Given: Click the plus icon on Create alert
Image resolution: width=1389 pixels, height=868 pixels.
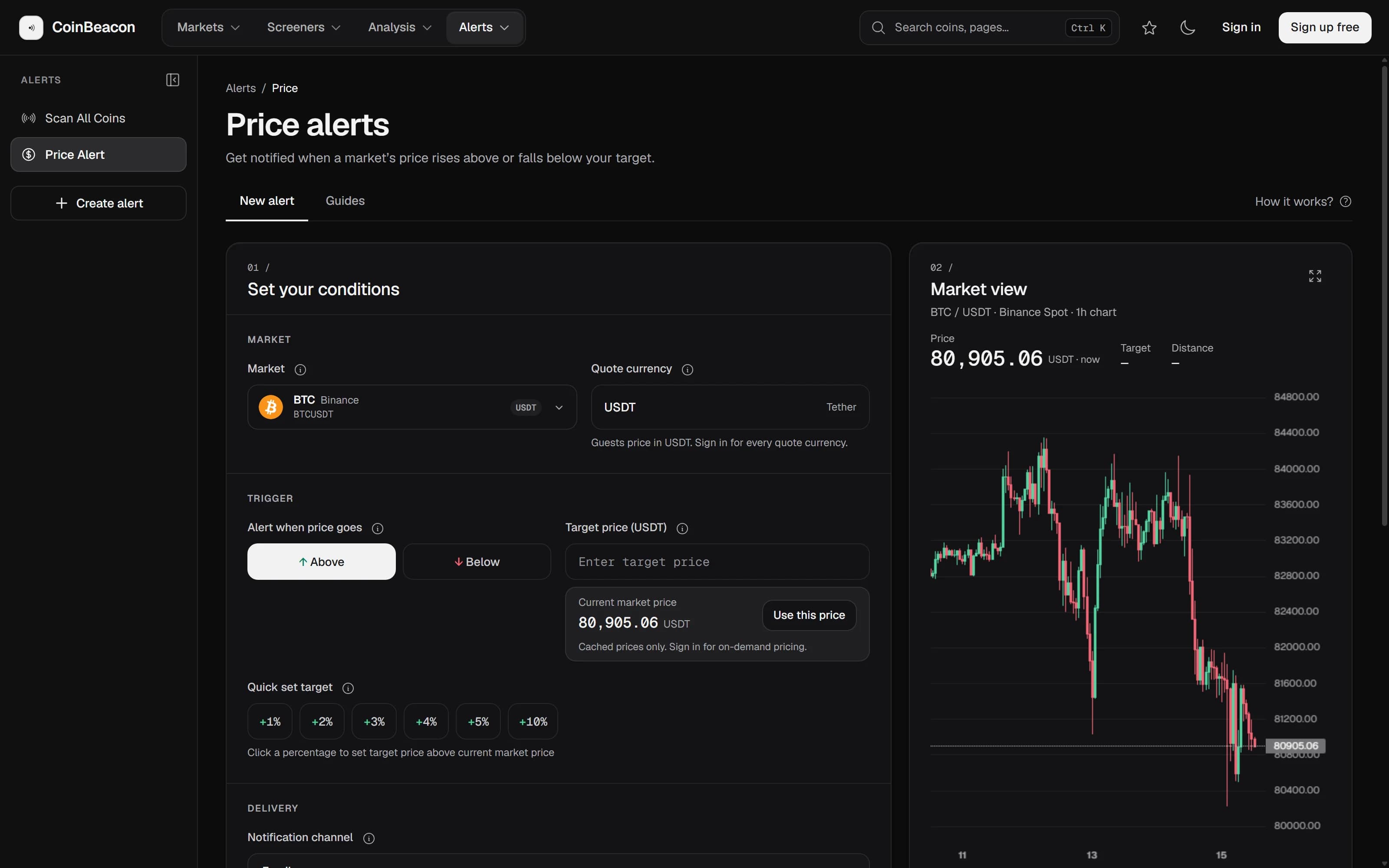Looking at the screenshot, I should click(x=61, y=203).
